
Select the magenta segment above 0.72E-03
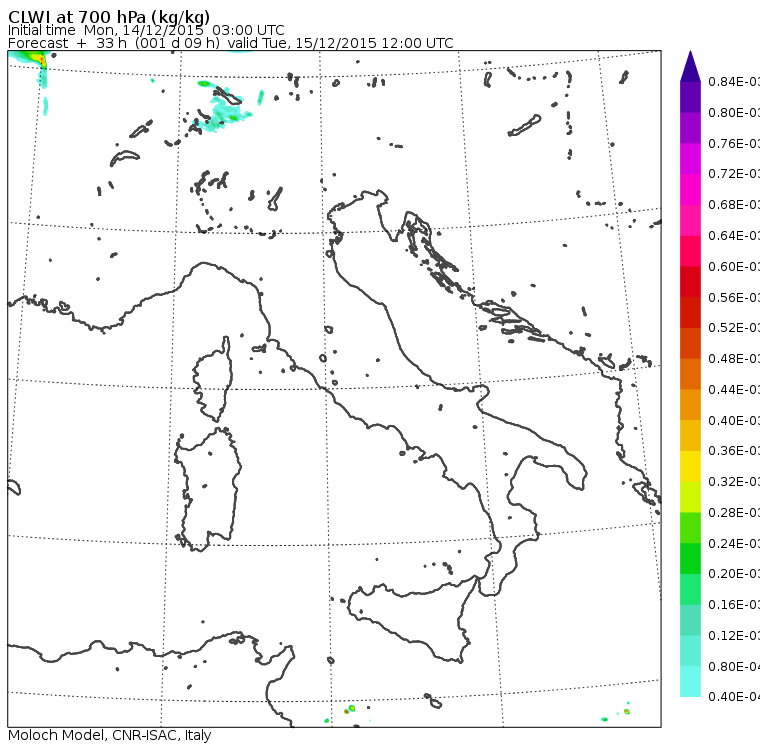[690, 159]
